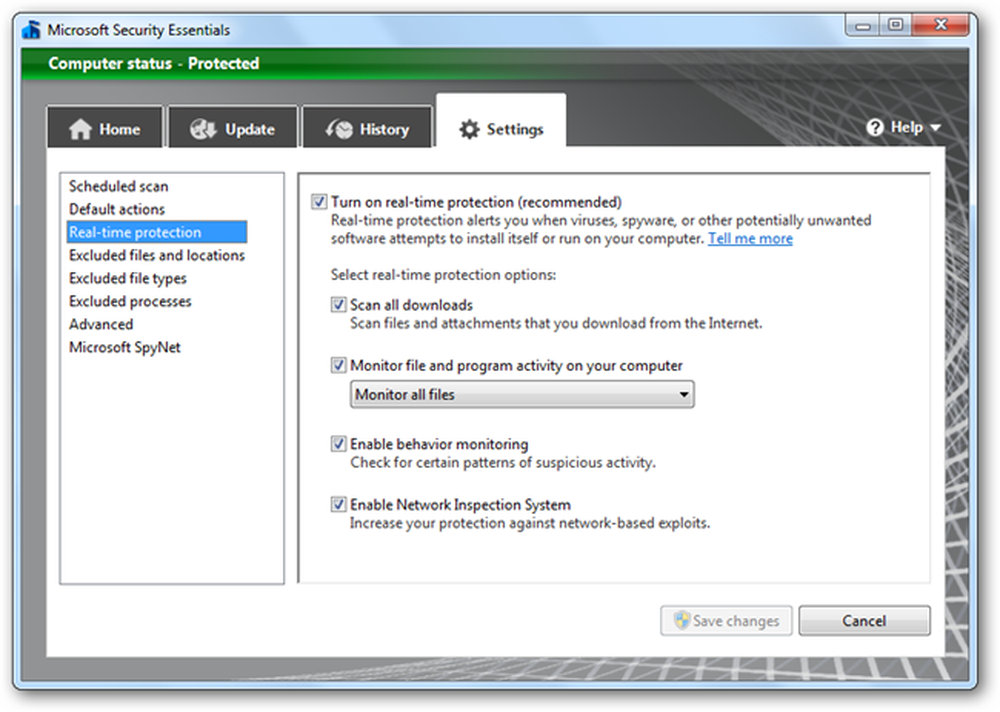Open Excluded file types settings

point(128,279)
